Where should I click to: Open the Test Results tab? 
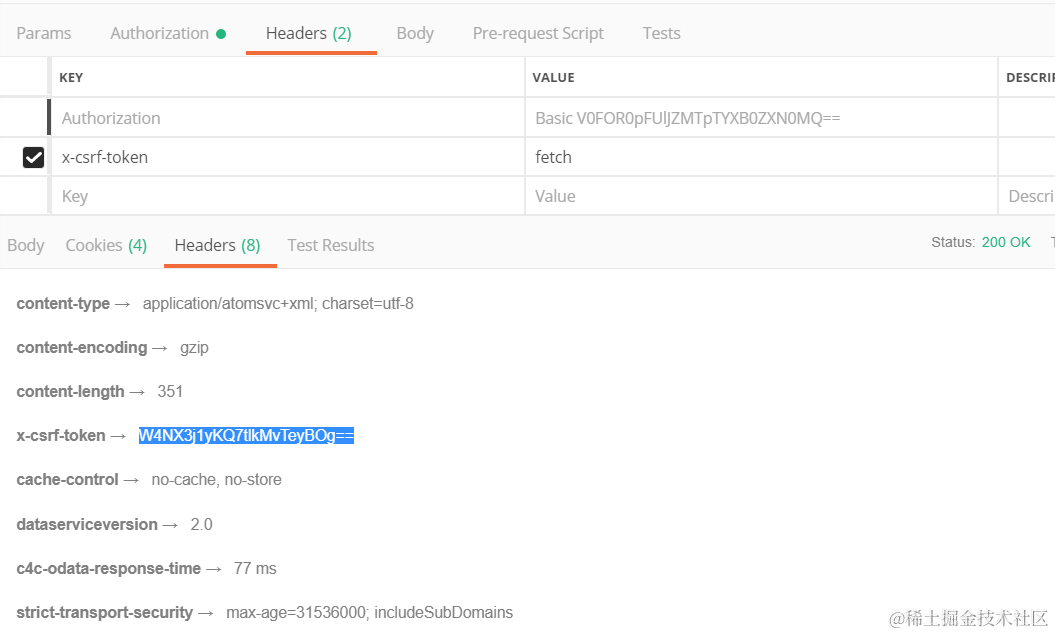pyautogui.click(x=331, y=246)
